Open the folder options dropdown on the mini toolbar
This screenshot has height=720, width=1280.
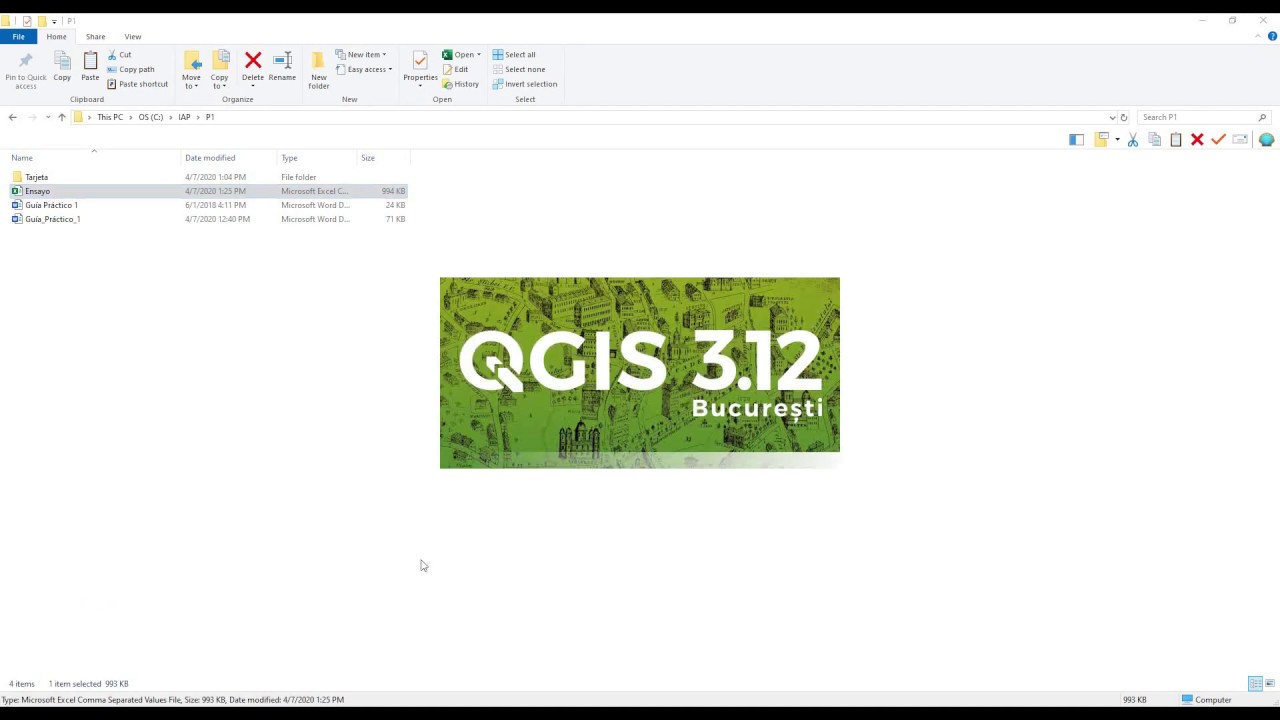point(1117,140)
